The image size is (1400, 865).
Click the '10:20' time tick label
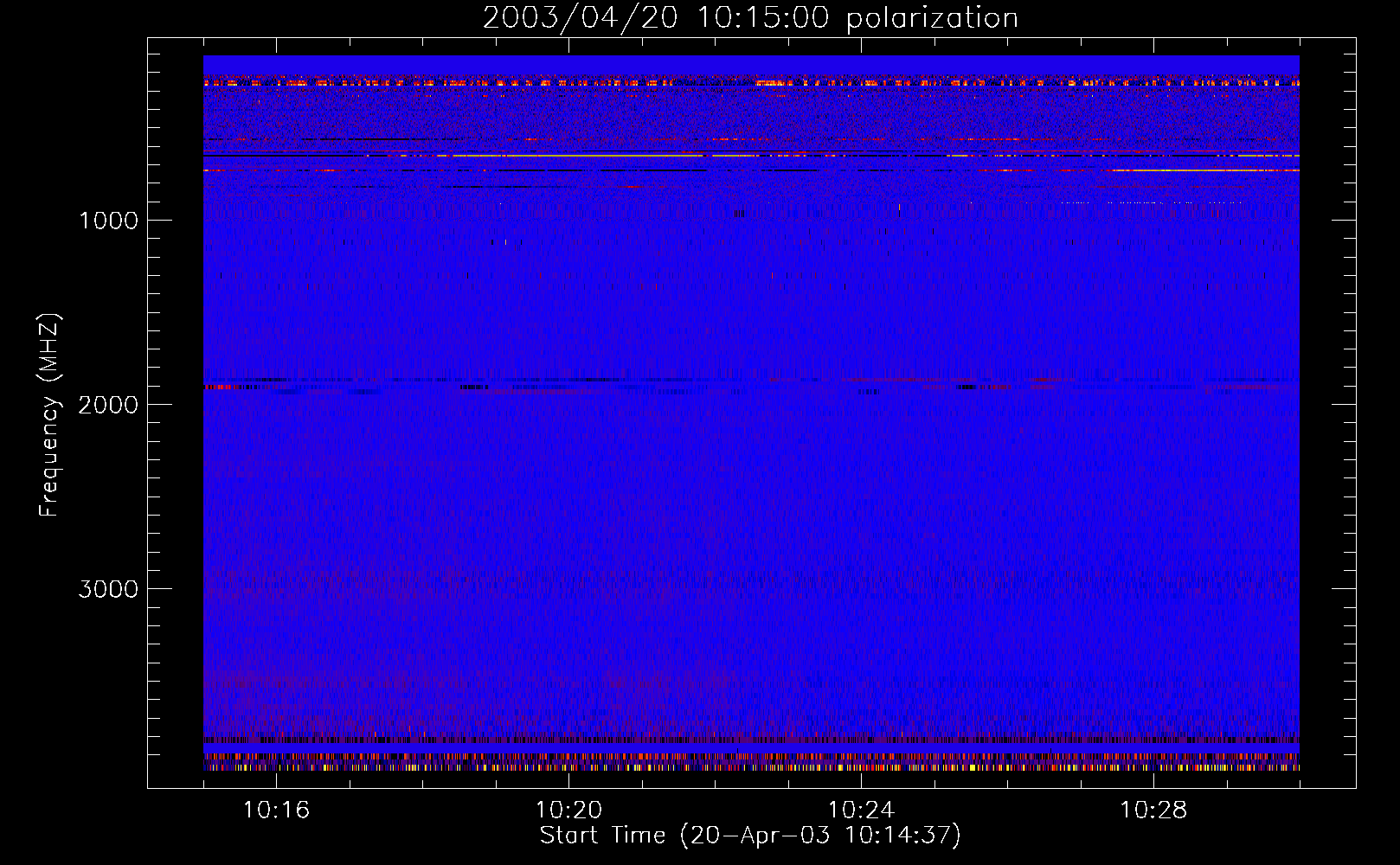[x=568, y=810]
